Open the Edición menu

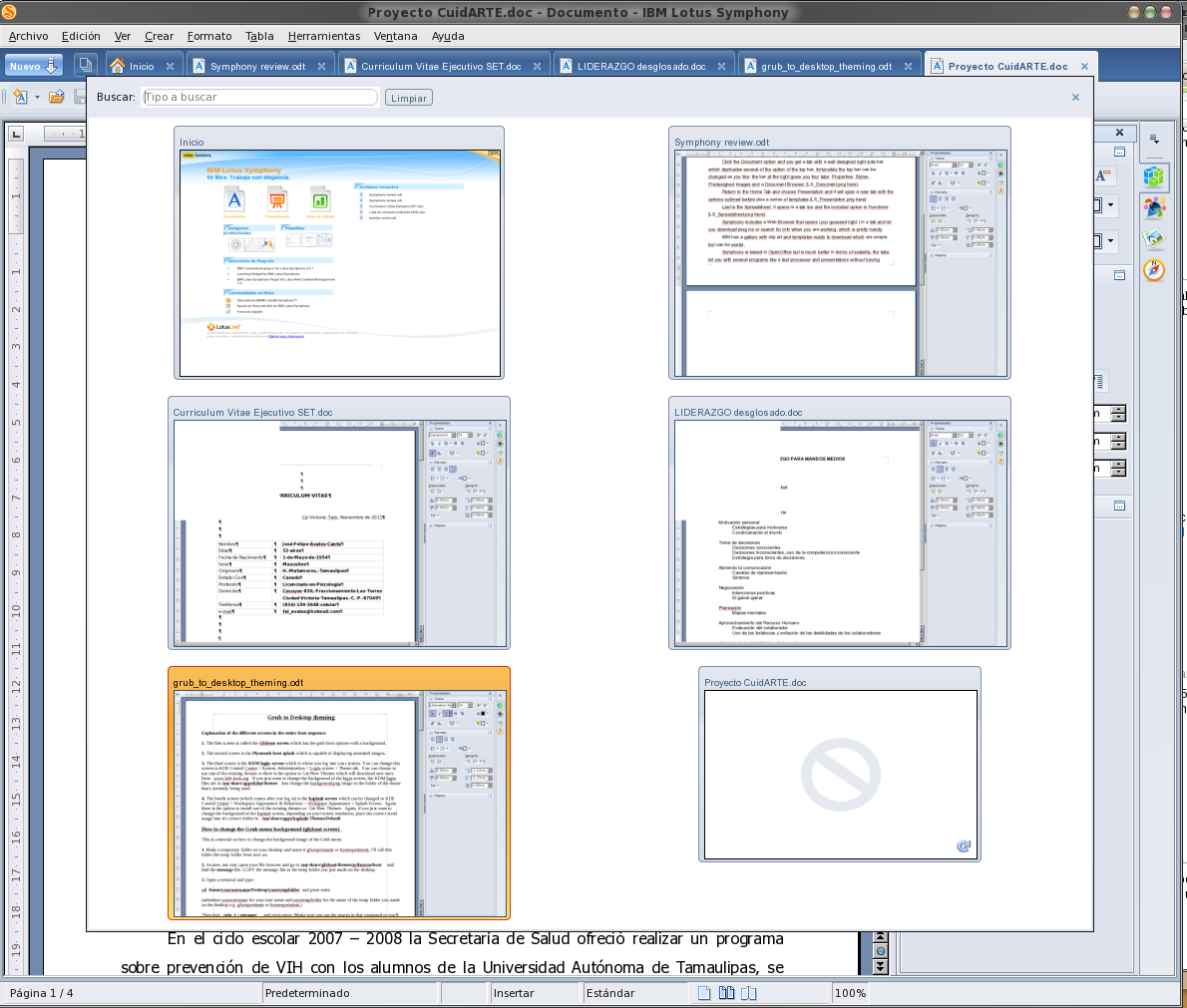[x=80, y=36]
